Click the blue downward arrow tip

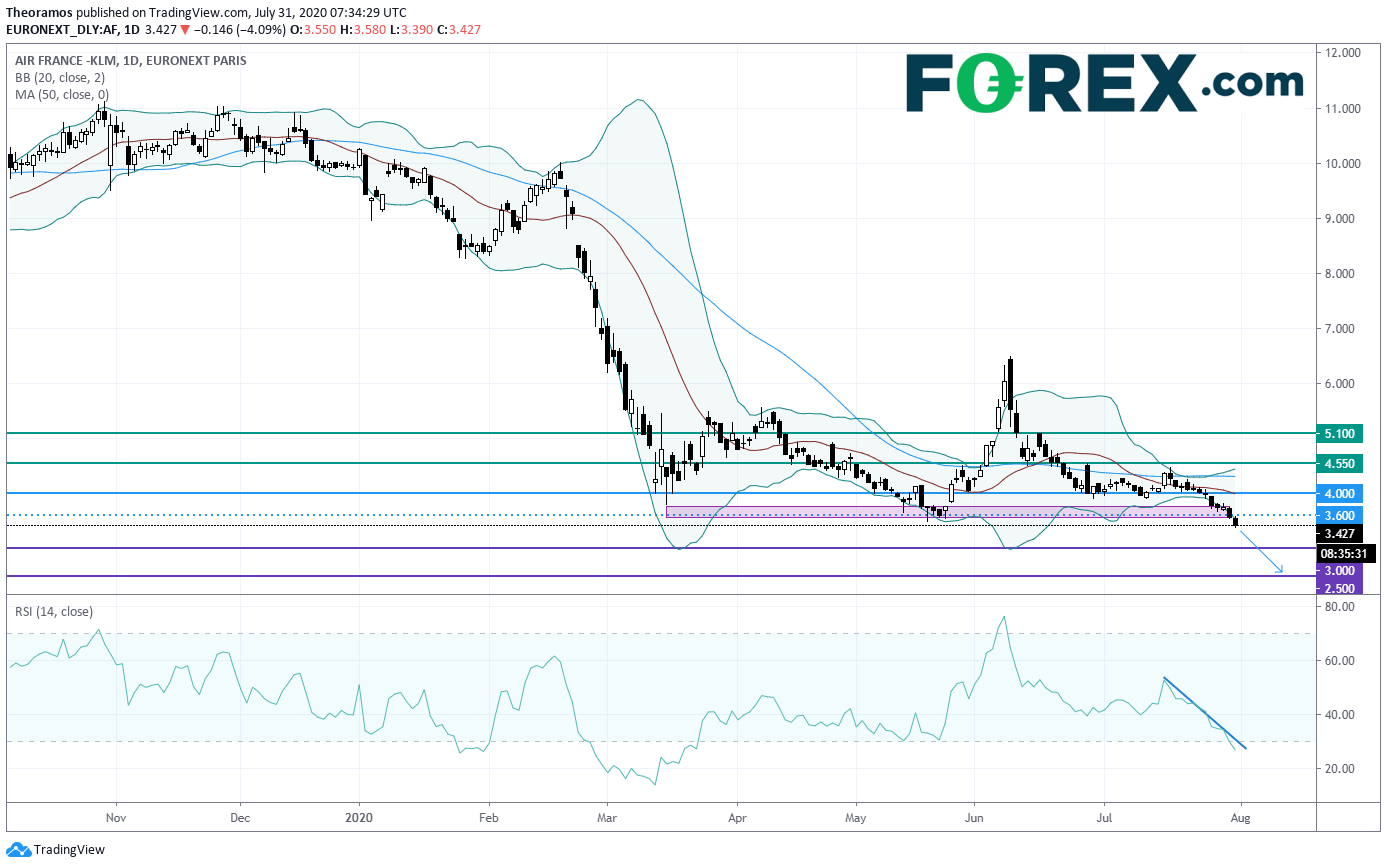click(x=1279, y=570)
